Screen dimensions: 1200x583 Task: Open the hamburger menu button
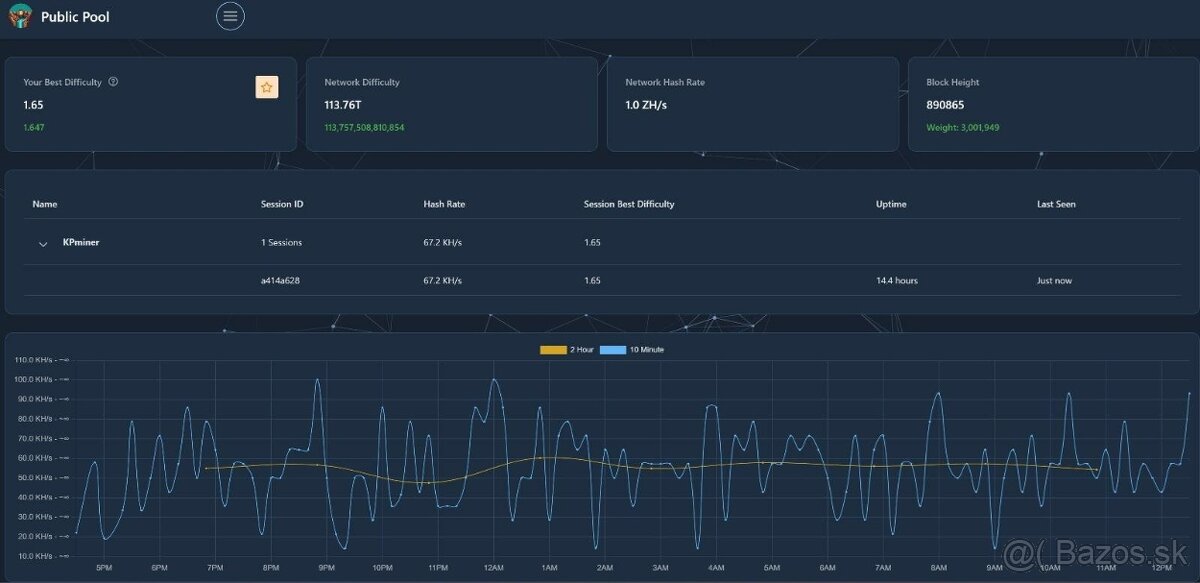(230, 16)
